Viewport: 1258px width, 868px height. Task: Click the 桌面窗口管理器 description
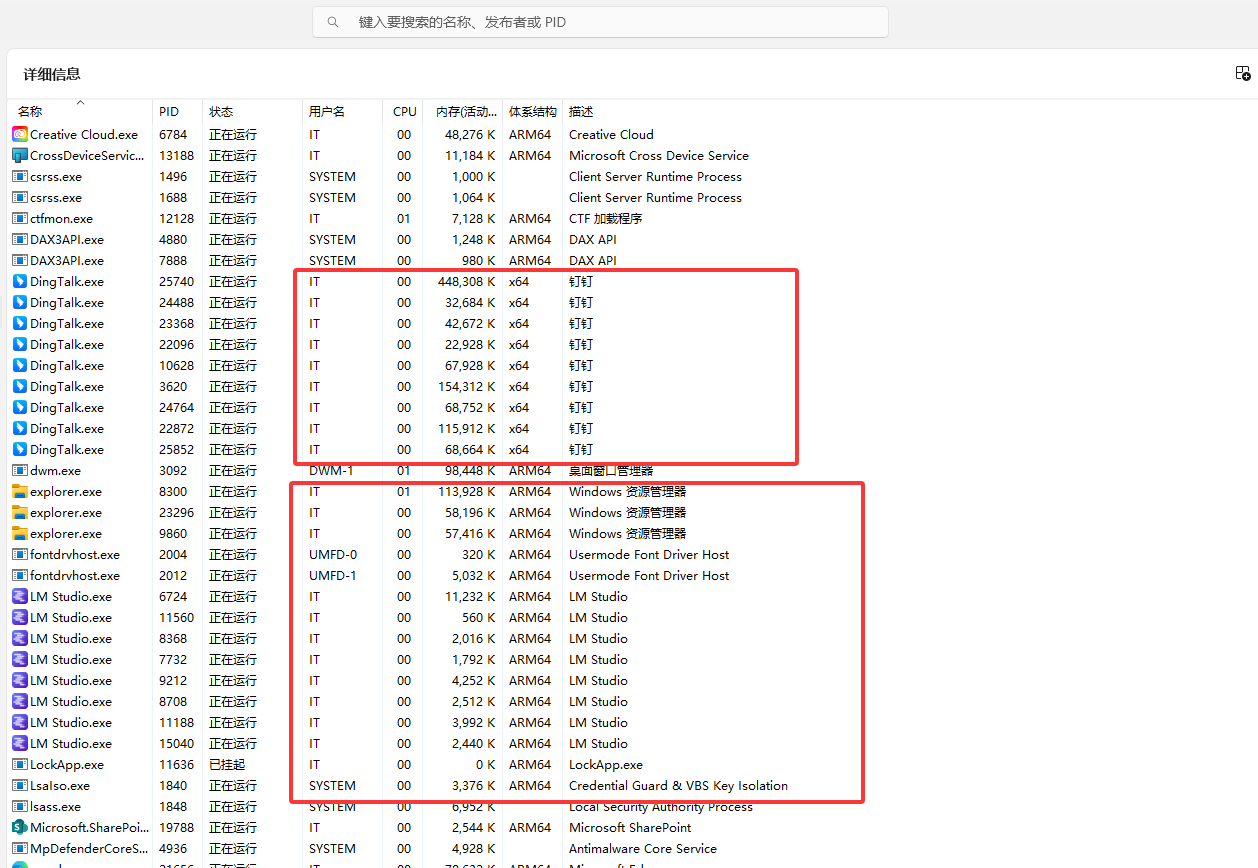coord(611,470)
